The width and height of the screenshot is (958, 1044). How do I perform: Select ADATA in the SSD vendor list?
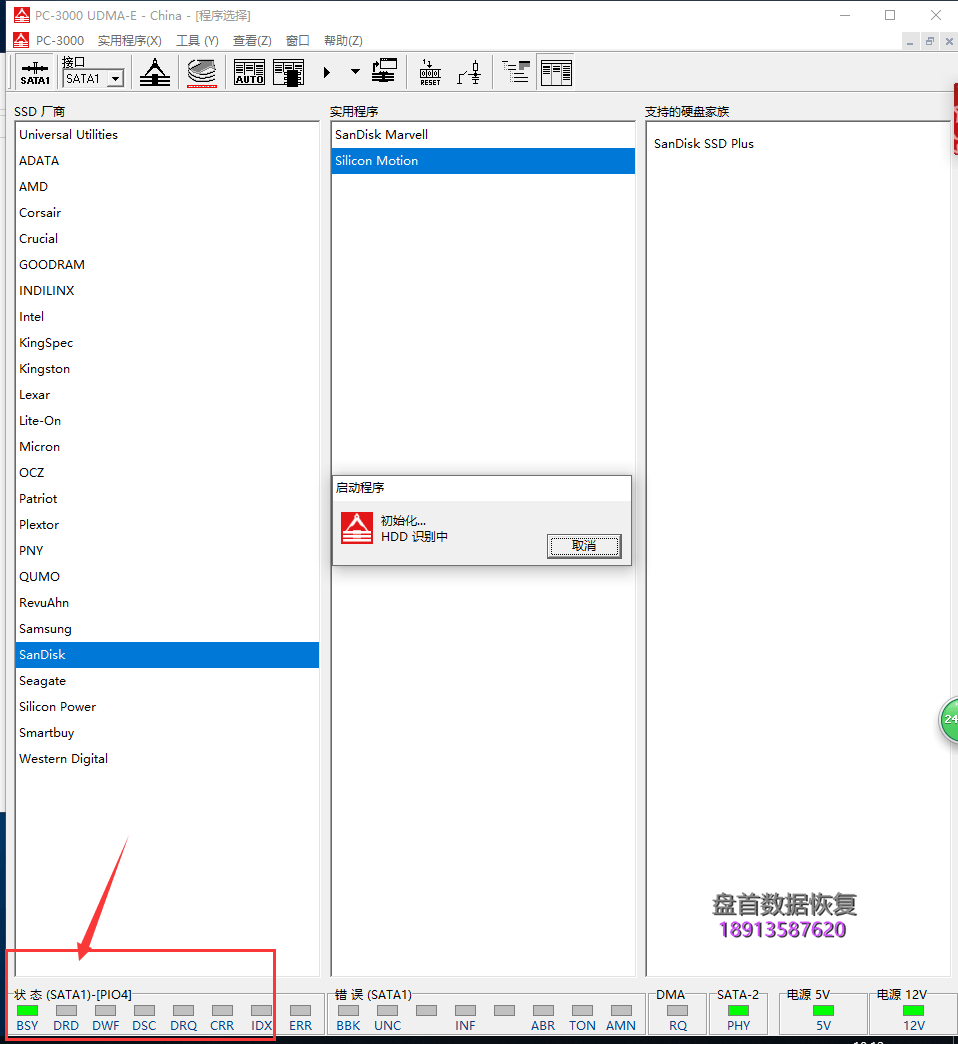pos(167,160)
